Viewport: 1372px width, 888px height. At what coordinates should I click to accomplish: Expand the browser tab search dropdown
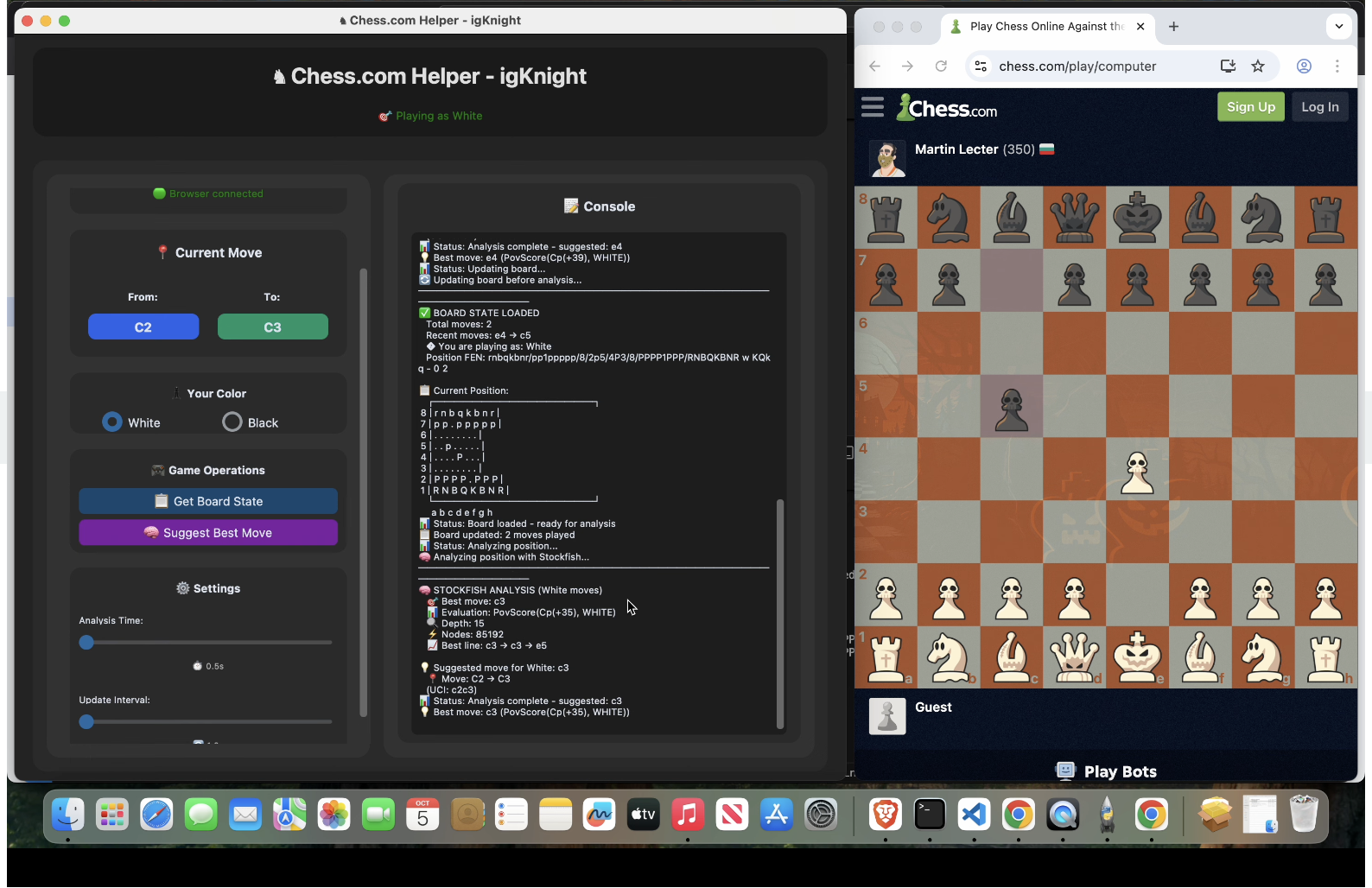click(x=1338, y=26)
